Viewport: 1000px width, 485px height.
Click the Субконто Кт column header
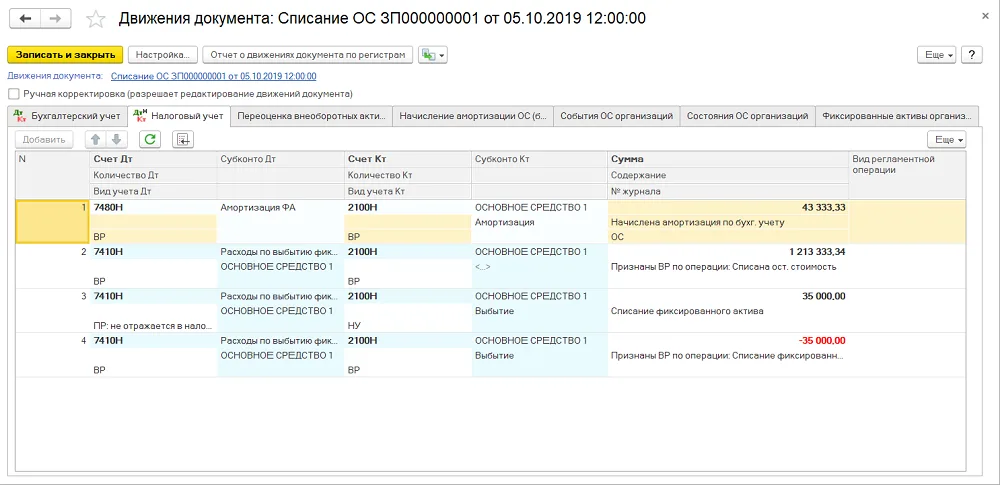[x=539, y=159]
